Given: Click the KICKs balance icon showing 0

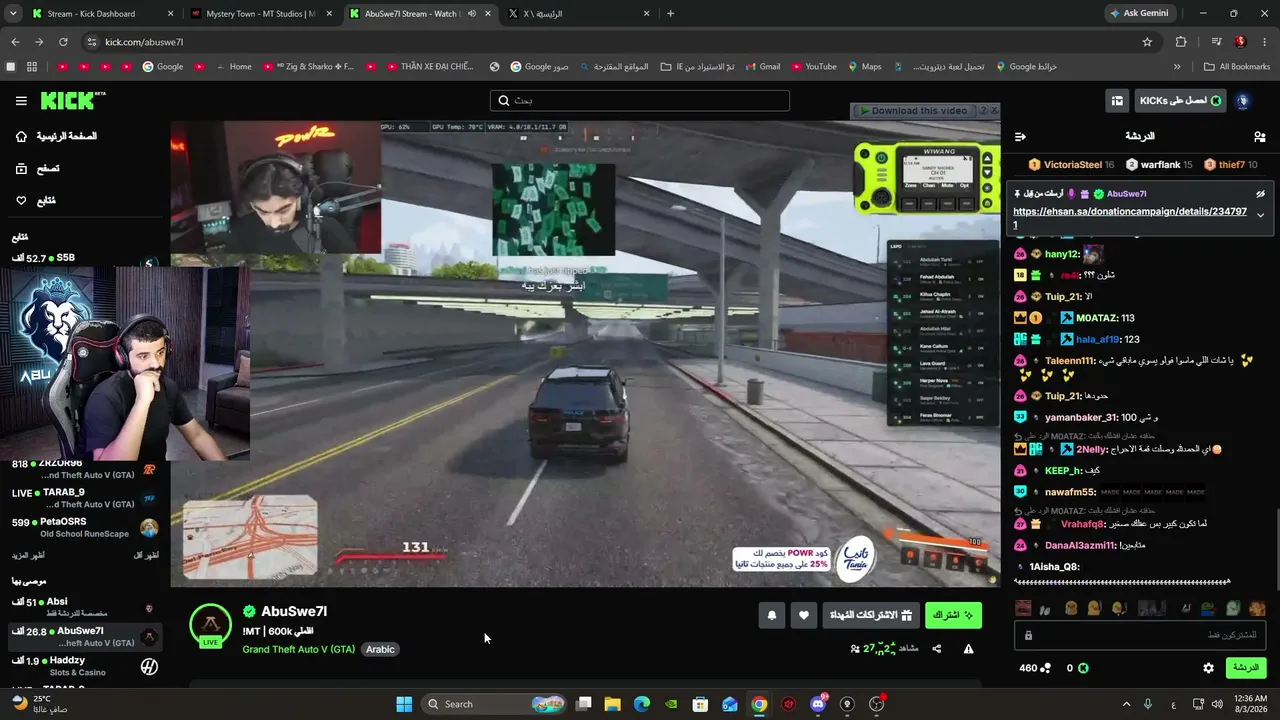Looking at the screenshot, I should [x=1078, y=668].
